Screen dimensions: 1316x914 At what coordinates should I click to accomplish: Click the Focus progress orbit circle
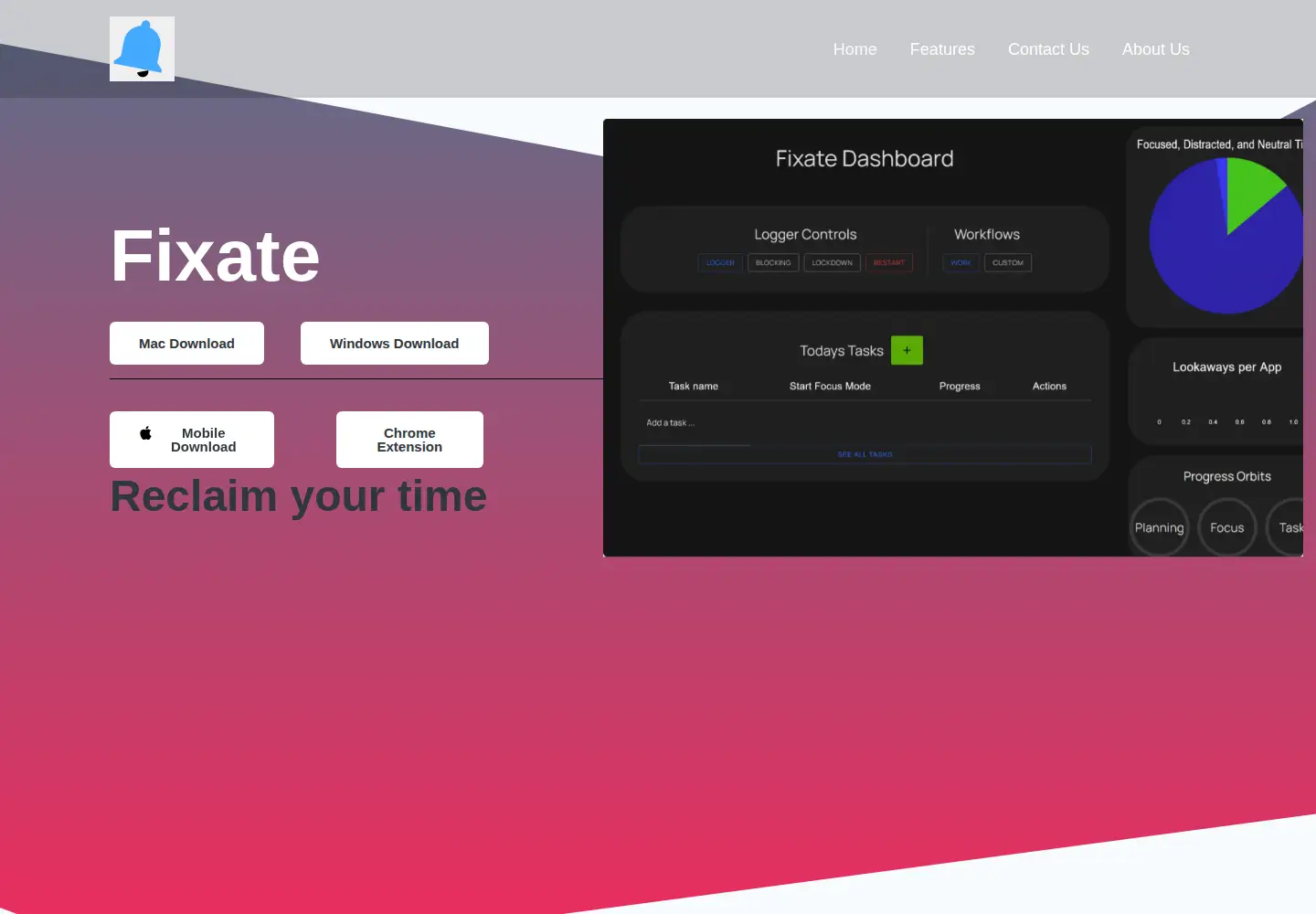click(x=1227, y=527)
